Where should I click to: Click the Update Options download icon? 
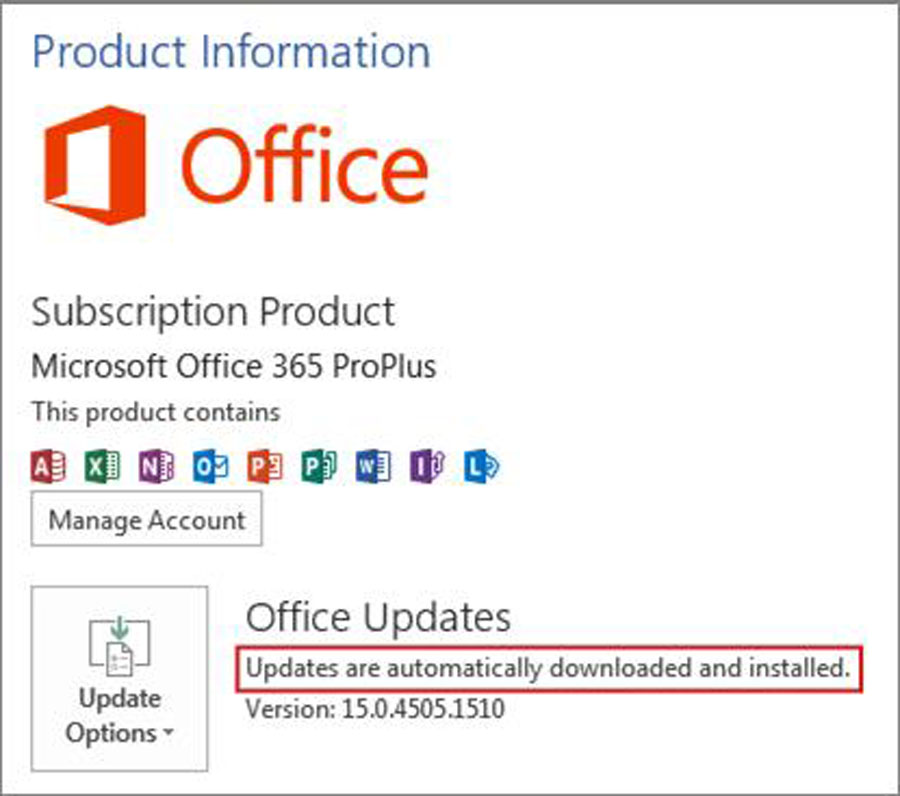tap(119, 645)
